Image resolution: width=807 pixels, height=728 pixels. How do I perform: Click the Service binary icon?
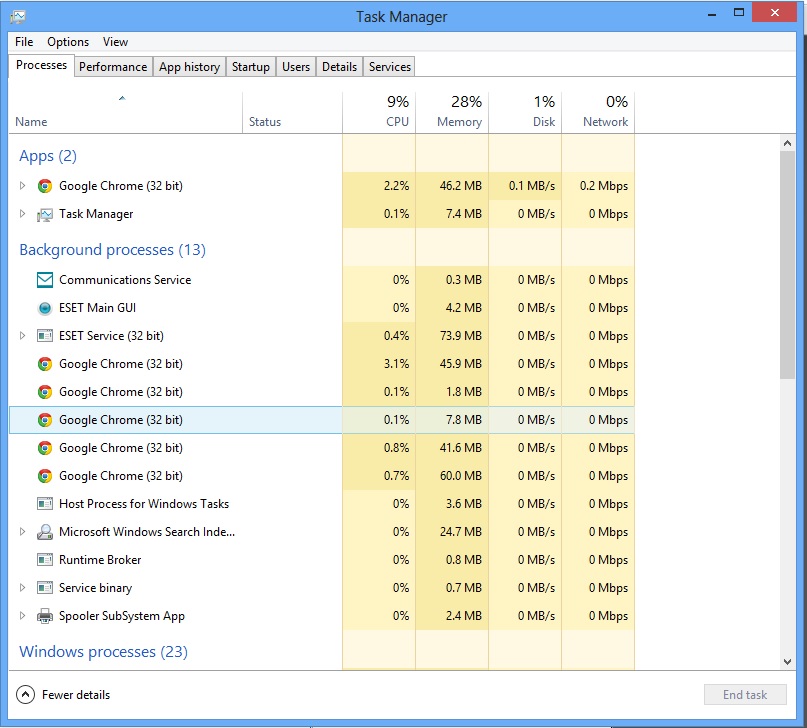coord(45,588)
